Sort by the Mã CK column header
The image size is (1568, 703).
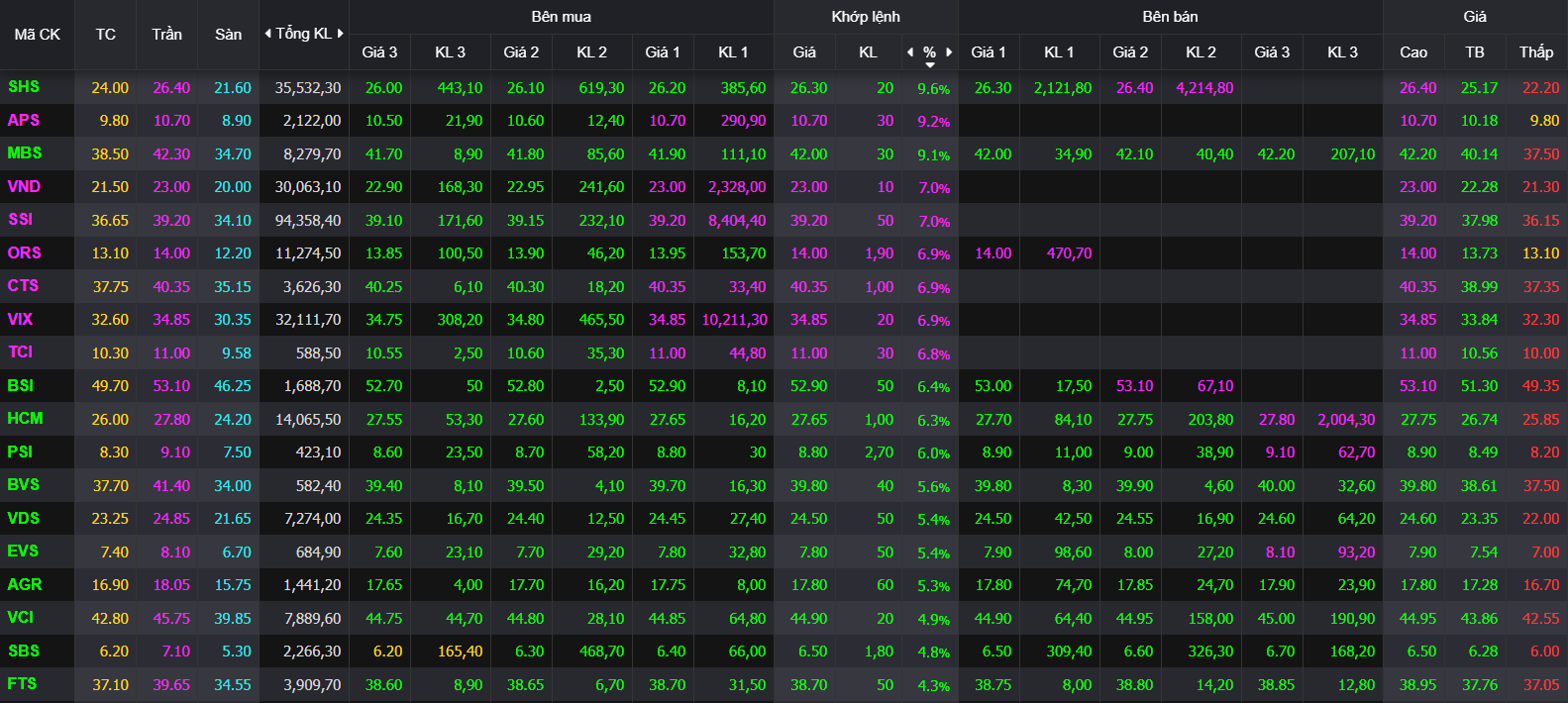(38, 35)
